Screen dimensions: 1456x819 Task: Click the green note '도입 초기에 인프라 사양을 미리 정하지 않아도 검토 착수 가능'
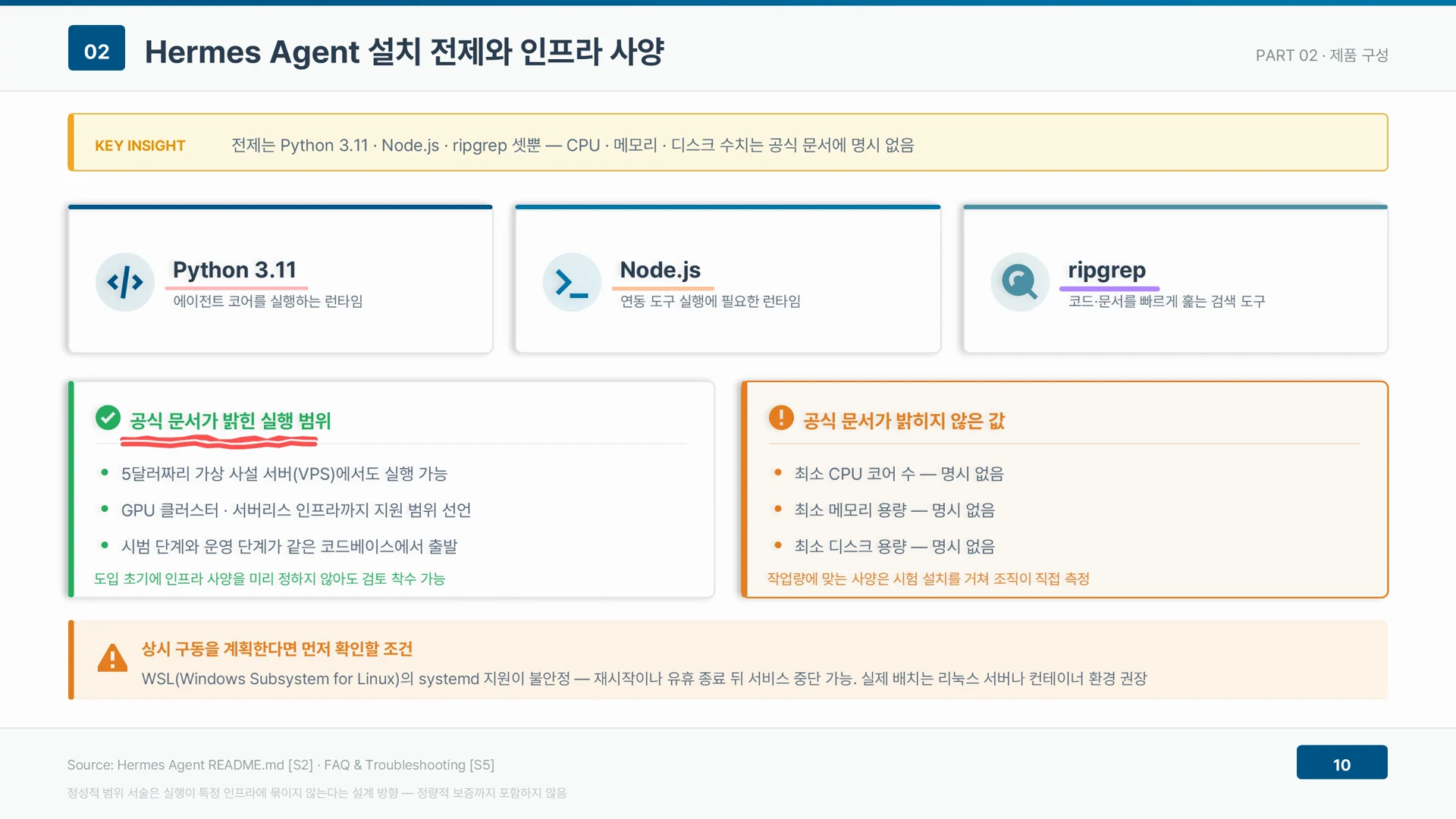click(269, 579)
